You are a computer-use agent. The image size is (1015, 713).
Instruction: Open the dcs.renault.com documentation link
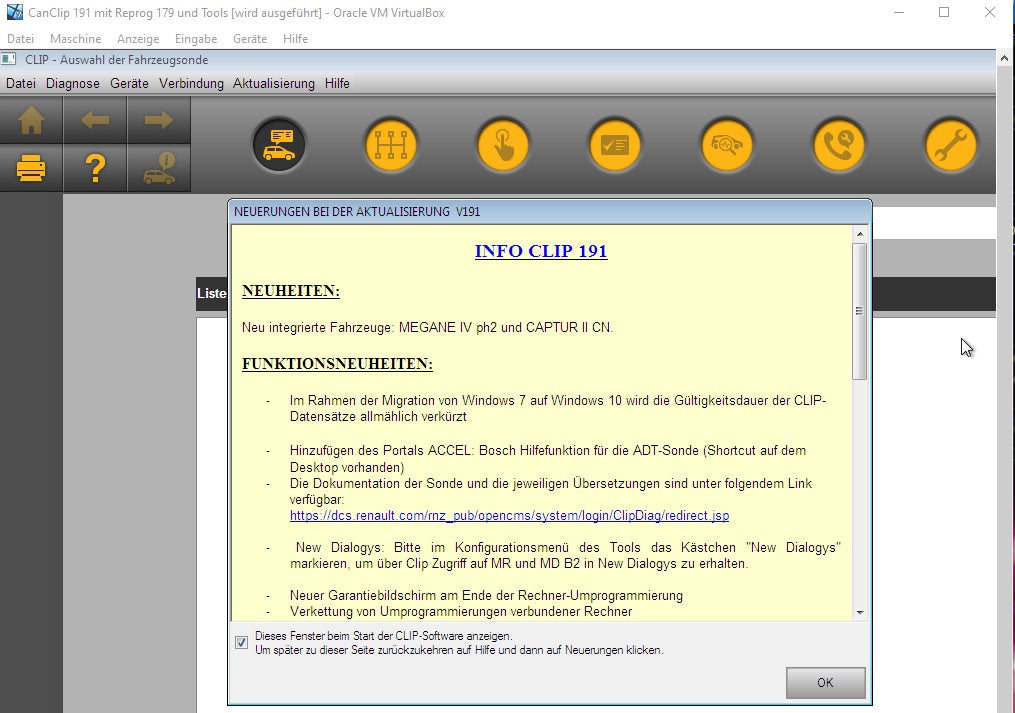(509, 516)
